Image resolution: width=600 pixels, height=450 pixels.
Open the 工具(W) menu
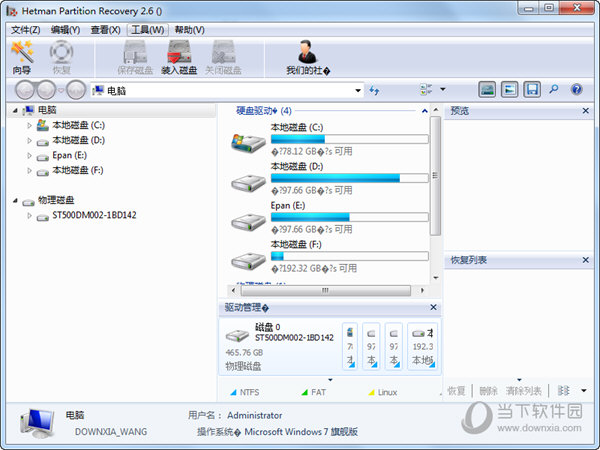pos(148,30)
